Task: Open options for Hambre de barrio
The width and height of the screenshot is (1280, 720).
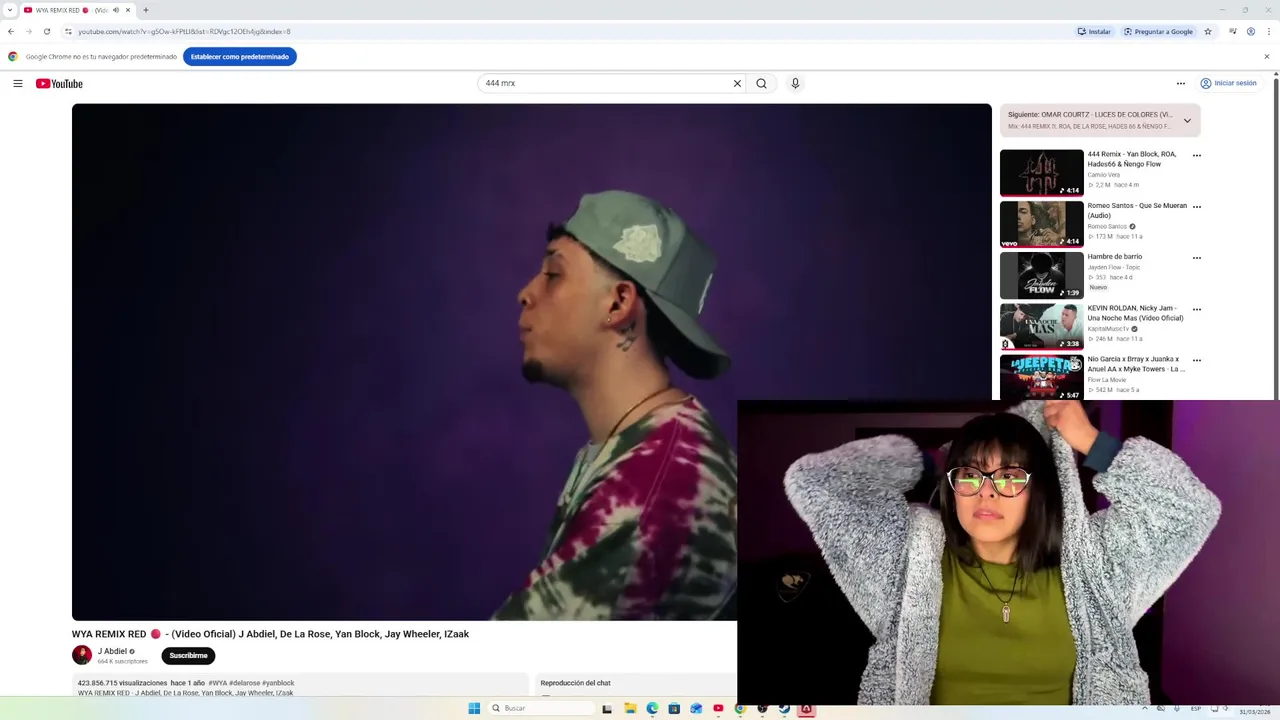Action: click(1197, 258)
